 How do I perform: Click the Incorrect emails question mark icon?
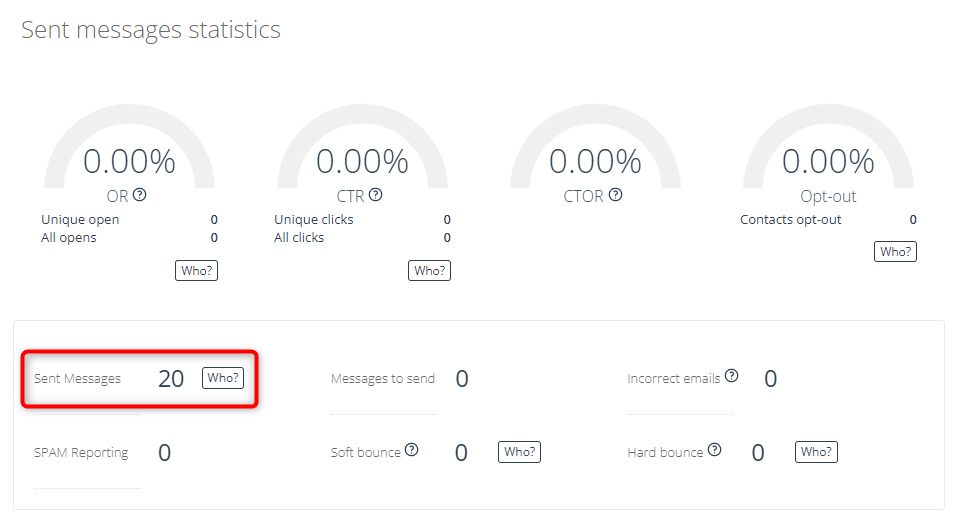[x=732, y=375]
